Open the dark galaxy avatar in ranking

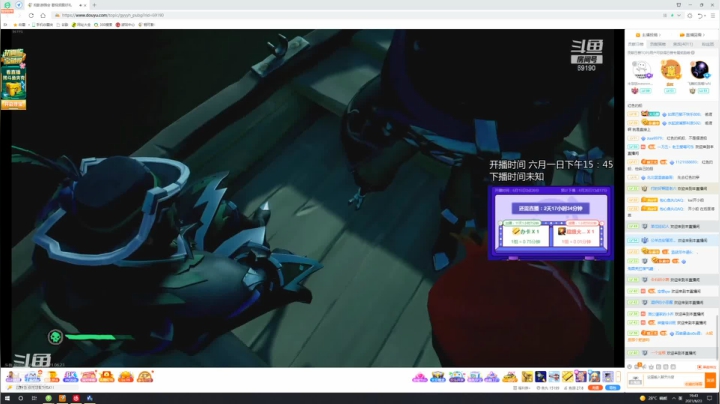click(699, 70)
